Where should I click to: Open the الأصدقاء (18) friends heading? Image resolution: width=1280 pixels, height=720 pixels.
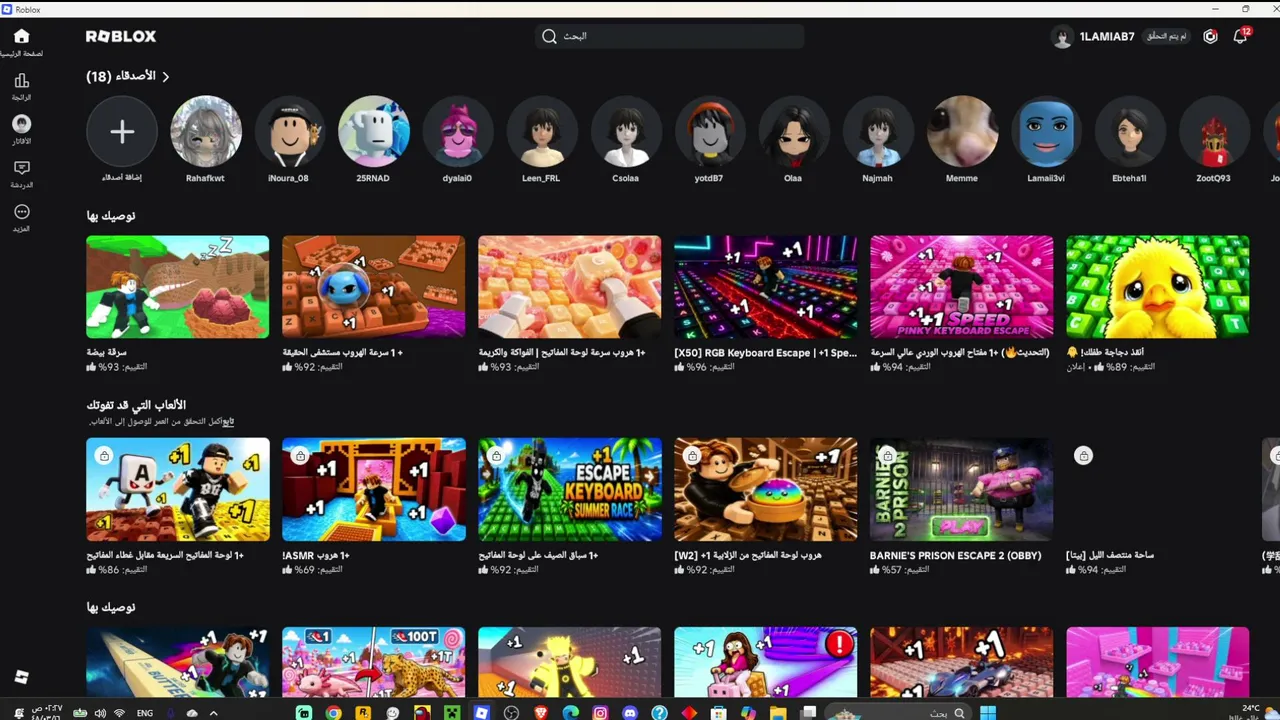[x=121, y=77]
